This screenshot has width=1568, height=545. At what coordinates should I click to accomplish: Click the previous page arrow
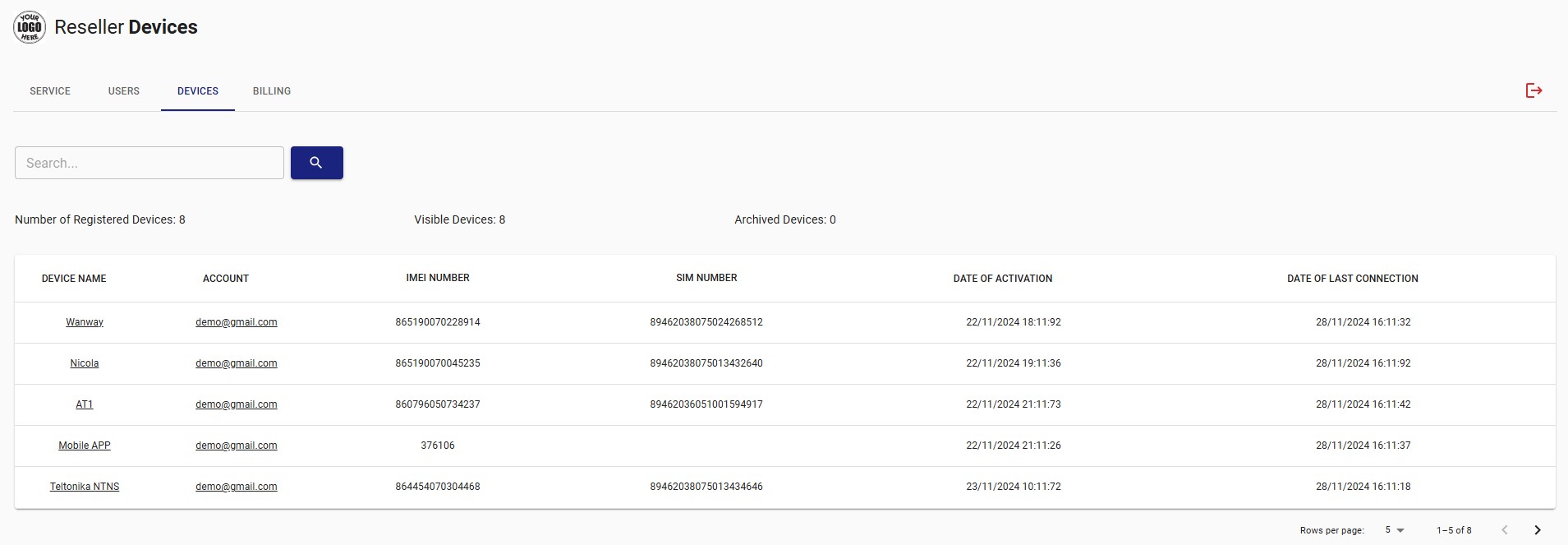[1504, 530]
